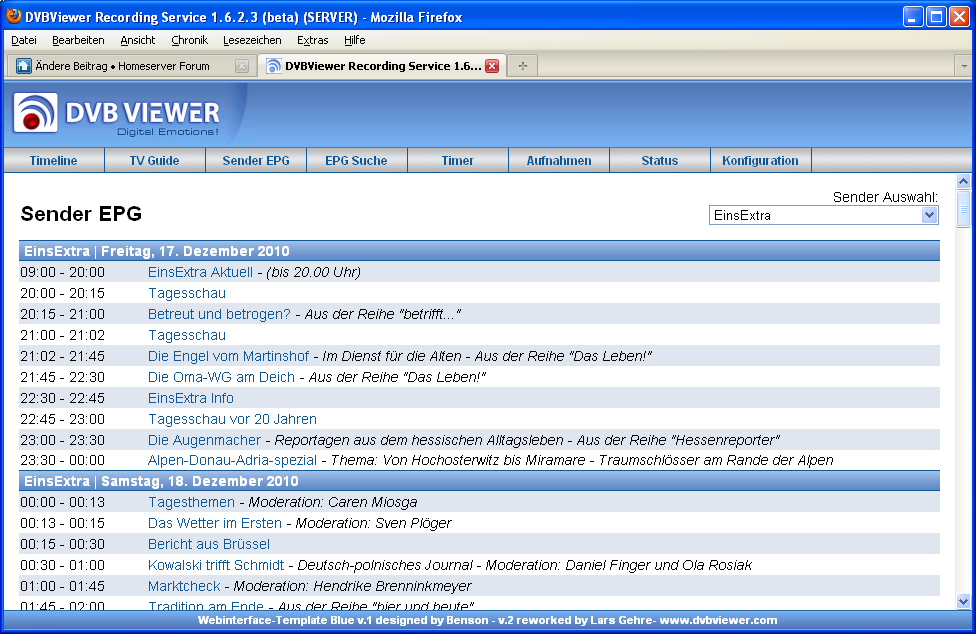
Task: Open the Sender Auswahl EinsExtra dropdown
Action: pyautogui.click(x=824, y=215)
